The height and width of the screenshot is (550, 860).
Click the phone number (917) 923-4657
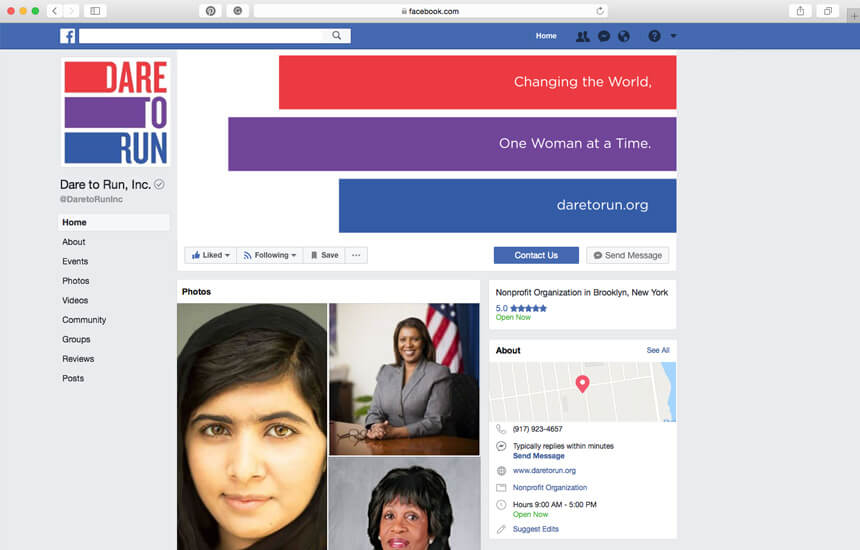pyautogui.click(x=538, y=429)
